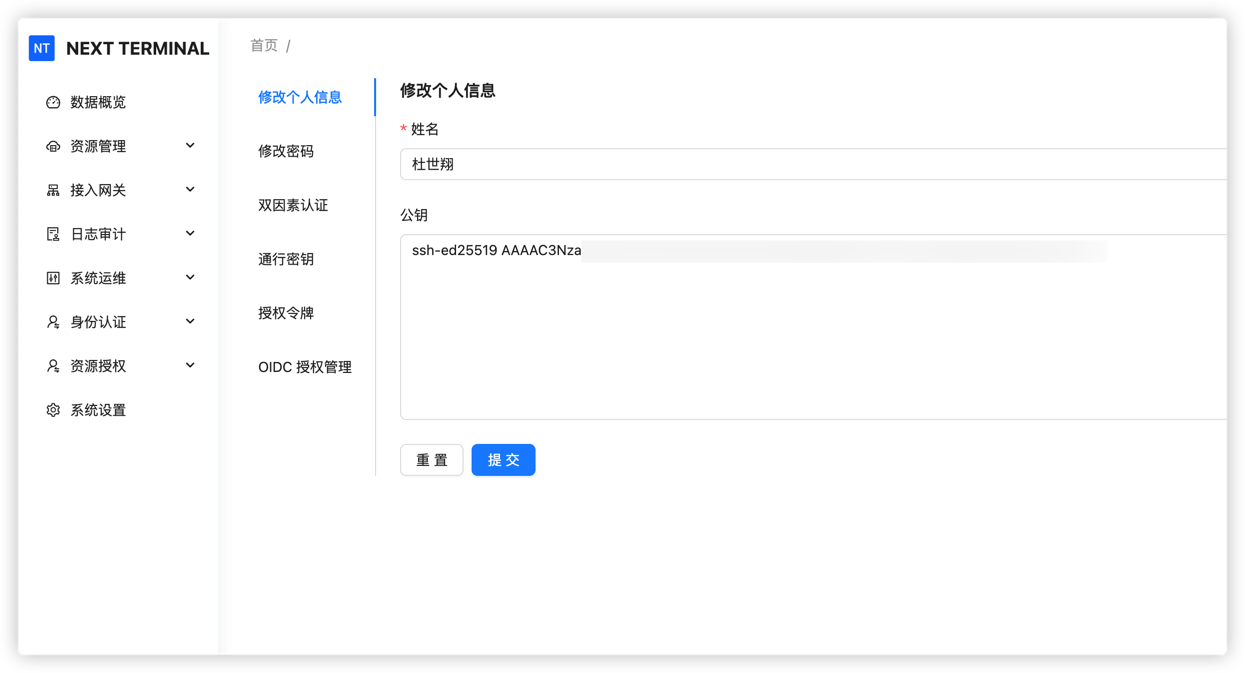The height and width of the screenshot is (673, 1245).
Task: Select the 通行密钥 tab
Action: click(x=286, y=259)
